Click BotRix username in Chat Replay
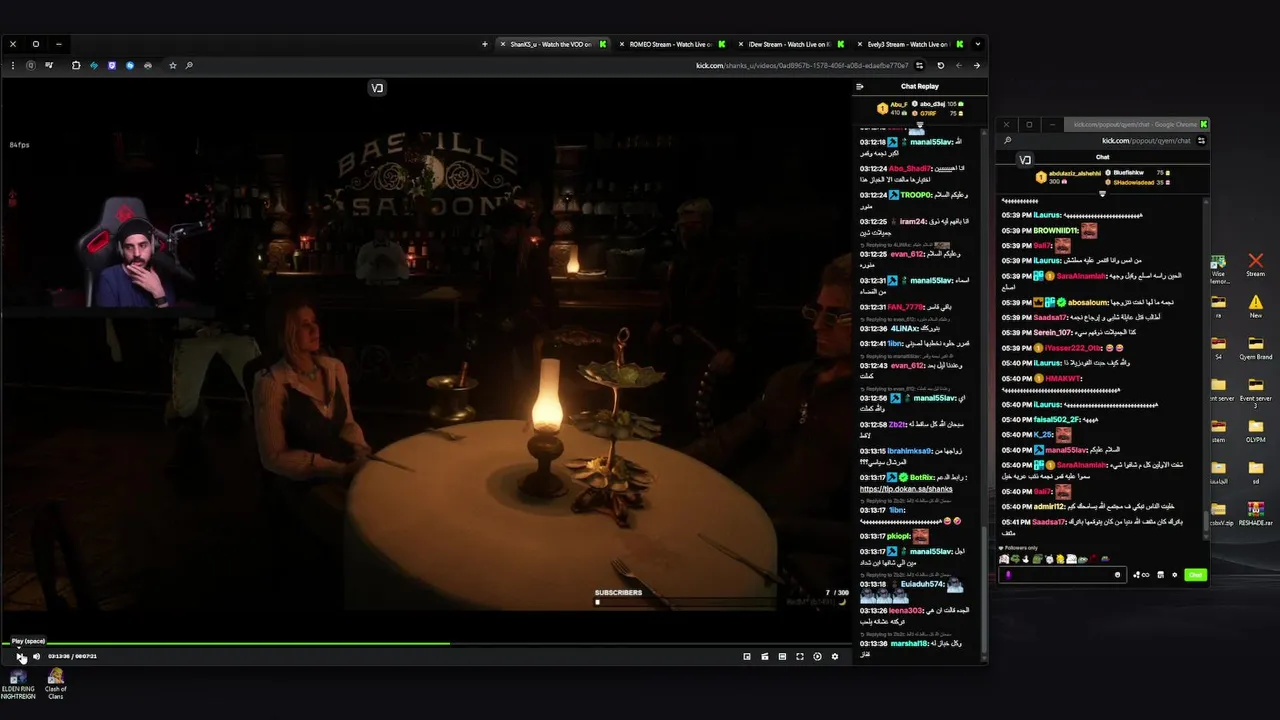This screenshot has width=1280, height=720. 924,477
